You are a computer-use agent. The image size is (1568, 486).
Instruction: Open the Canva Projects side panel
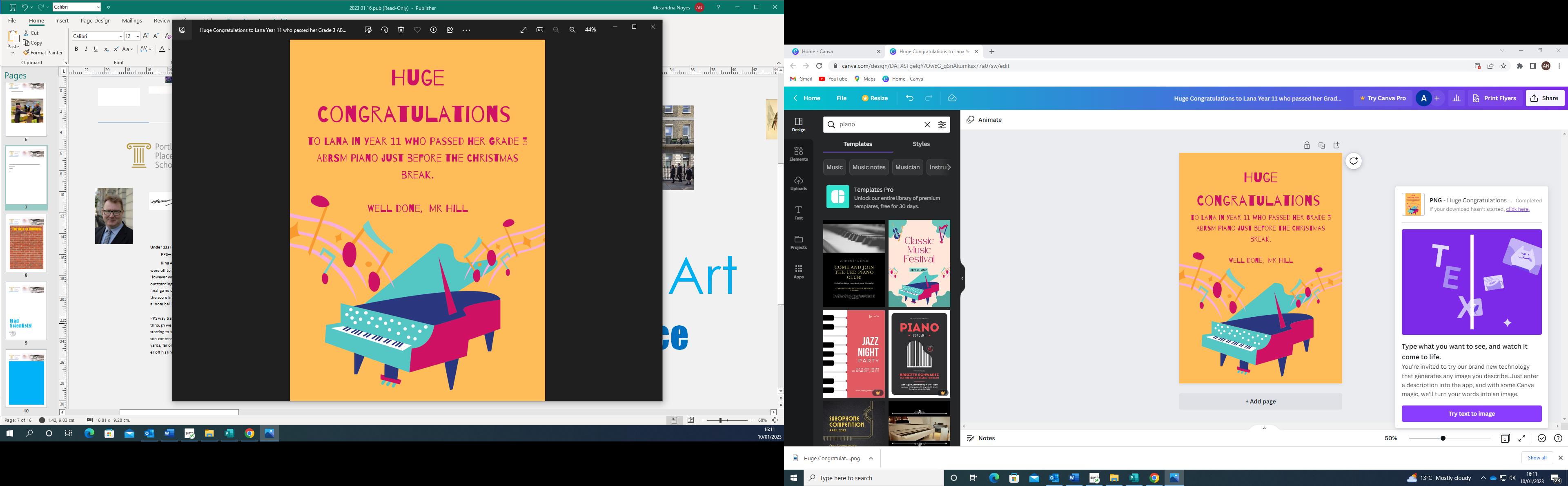tap(799, 242)
